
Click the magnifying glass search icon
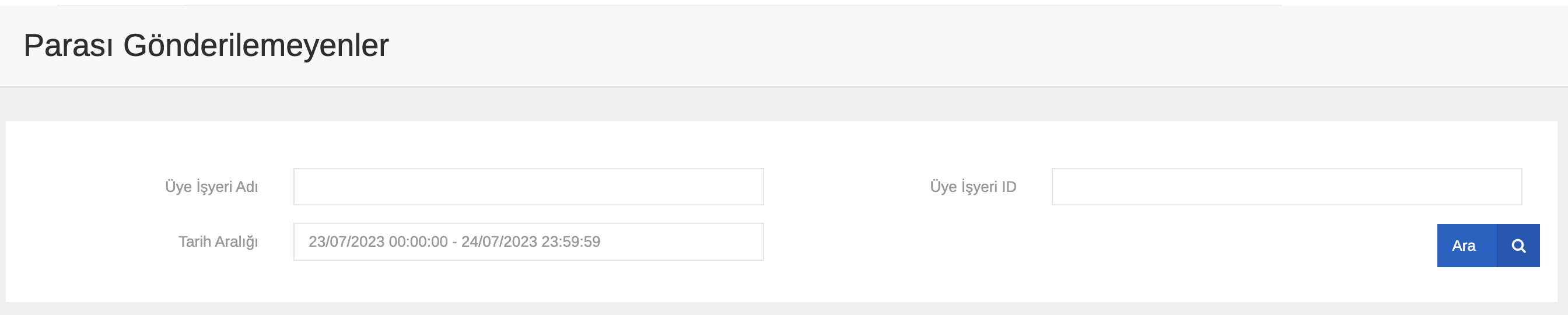point(1518,246)
